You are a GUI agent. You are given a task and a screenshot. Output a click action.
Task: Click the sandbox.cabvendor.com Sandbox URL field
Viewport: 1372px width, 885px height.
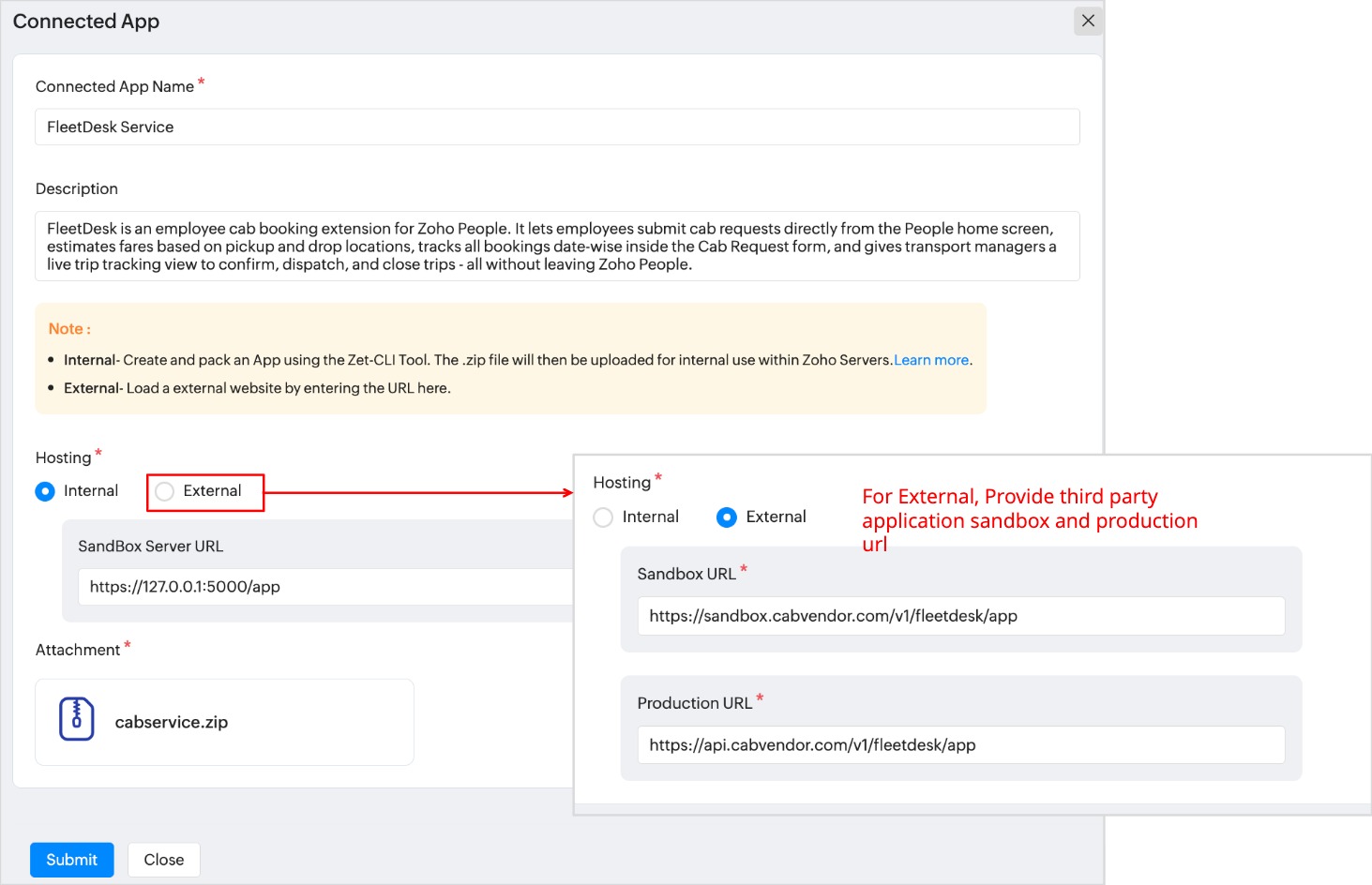coord(960,617)
